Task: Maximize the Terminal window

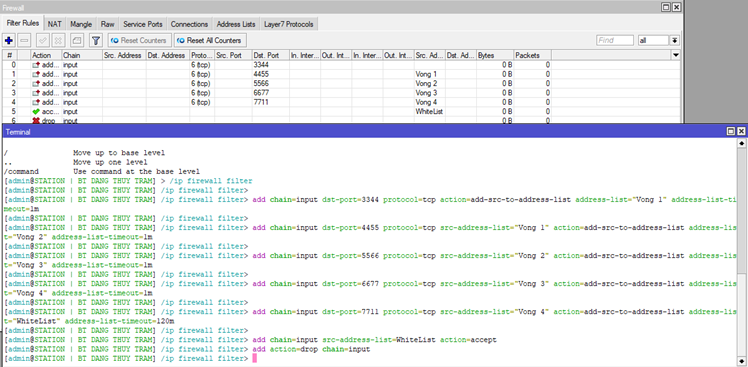Action: point(731,131)
